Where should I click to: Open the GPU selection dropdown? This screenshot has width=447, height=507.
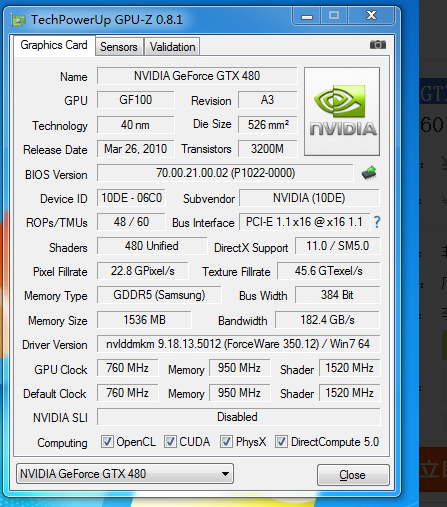125,474
